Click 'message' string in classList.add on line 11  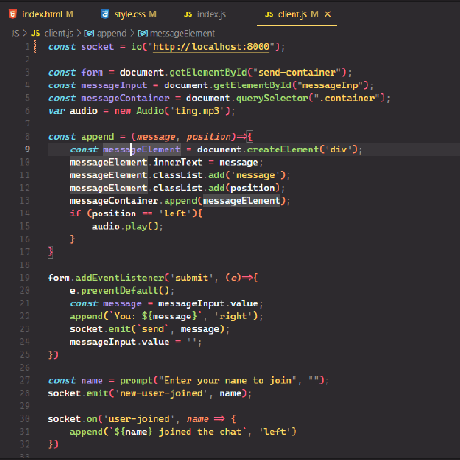tap(256, 175)
